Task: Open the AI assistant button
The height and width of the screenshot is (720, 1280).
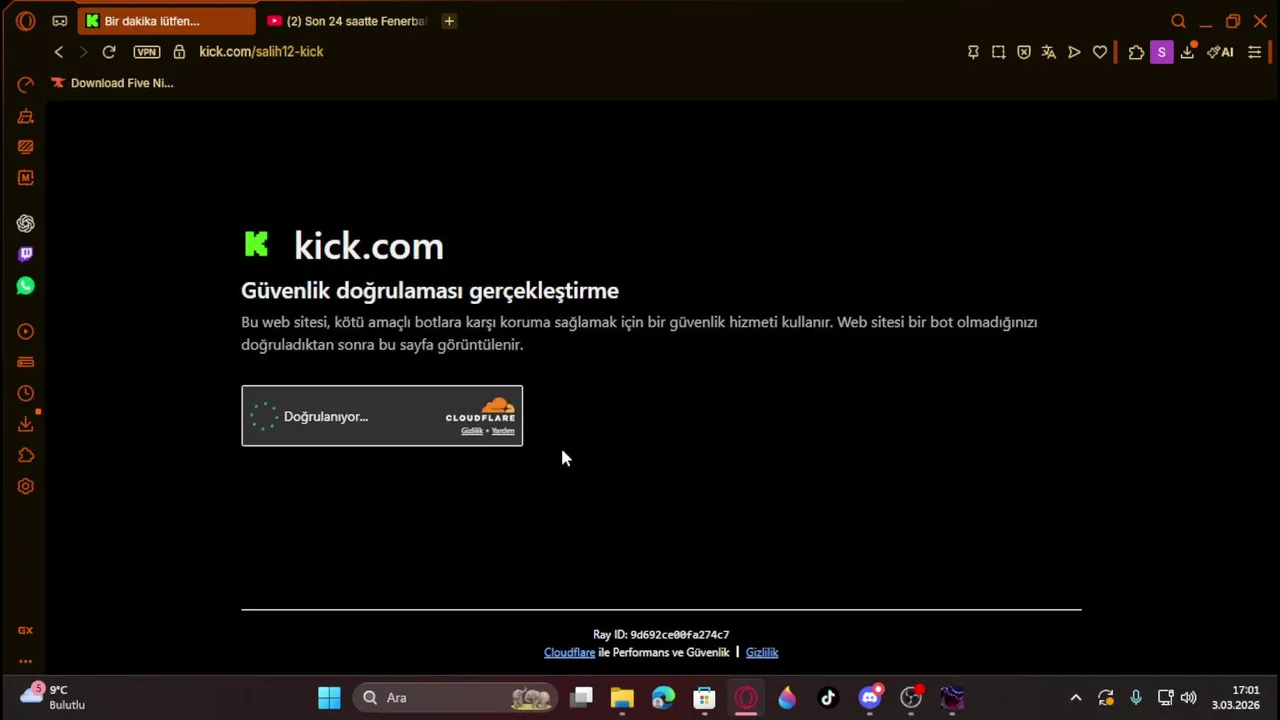Action: (x=1220, y=52)
